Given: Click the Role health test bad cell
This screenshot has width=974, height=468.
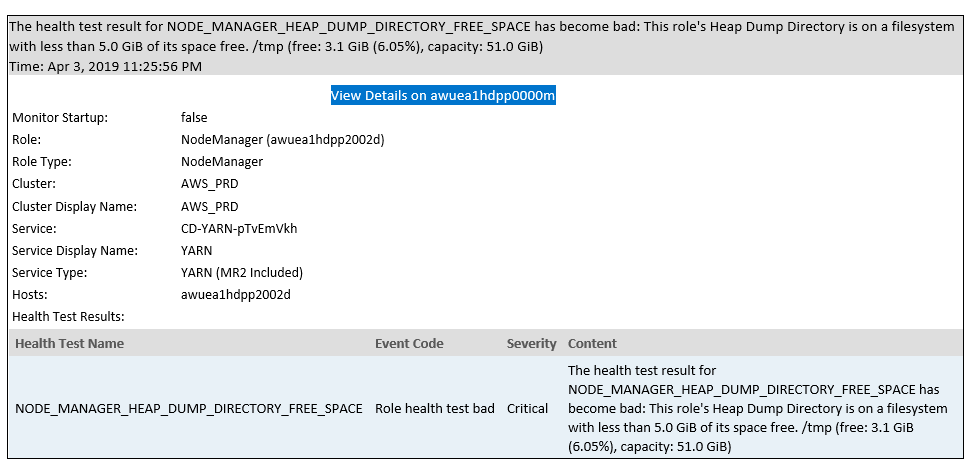Looking at the screenshot, I should tap(434, 408).
